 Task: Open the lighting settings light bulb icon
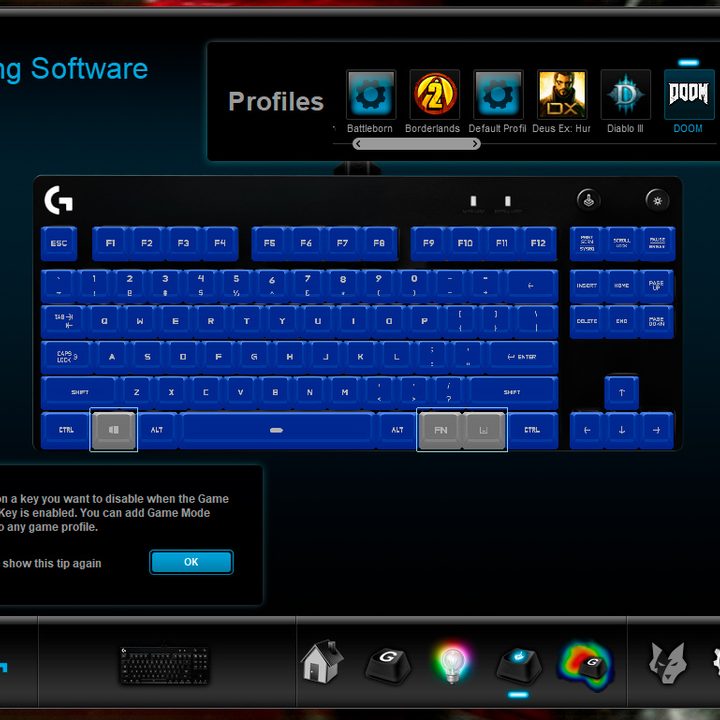[x=452, y=663]
